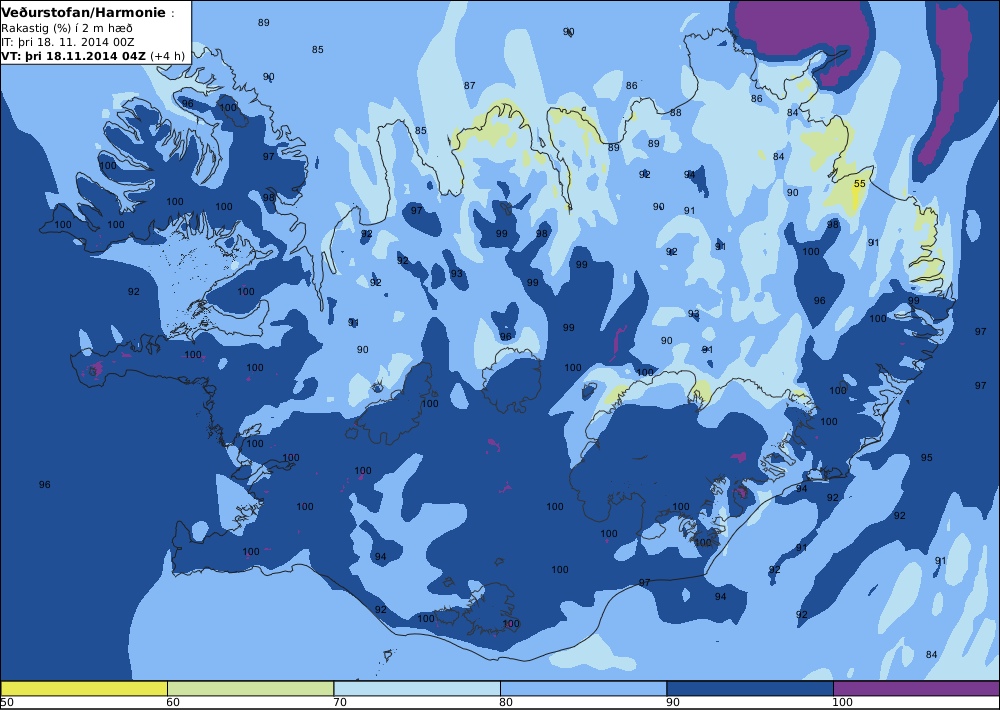Click the legend scale label '60'

pos(173,702)
